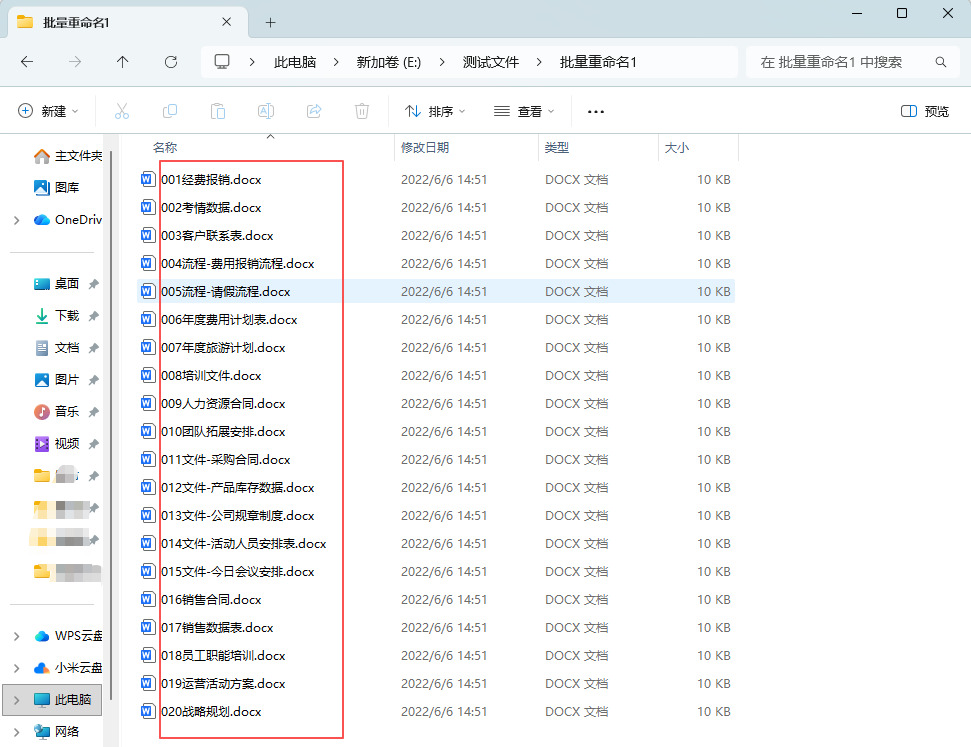Click chevron after 新加卷 (E:) in address bar

click(442, 62)
